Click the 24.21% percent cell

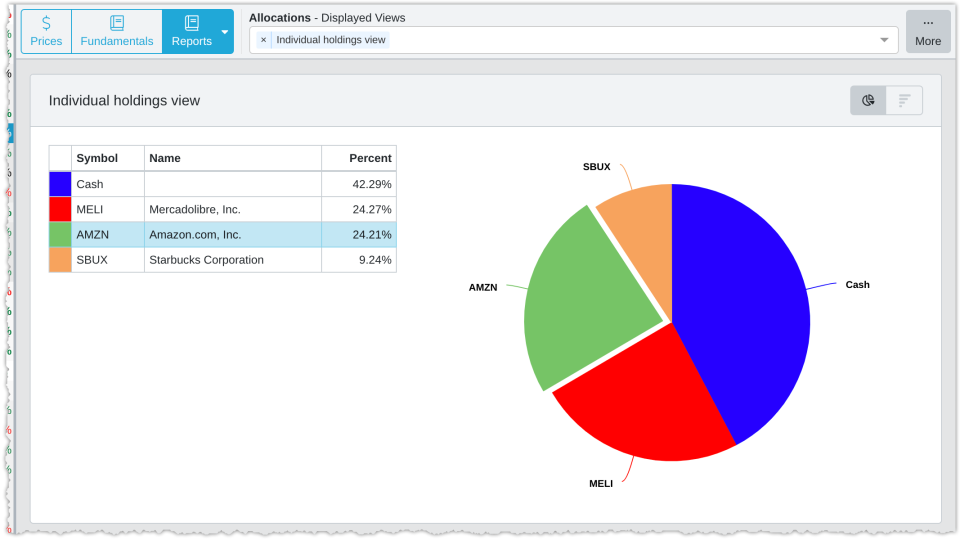359,234
